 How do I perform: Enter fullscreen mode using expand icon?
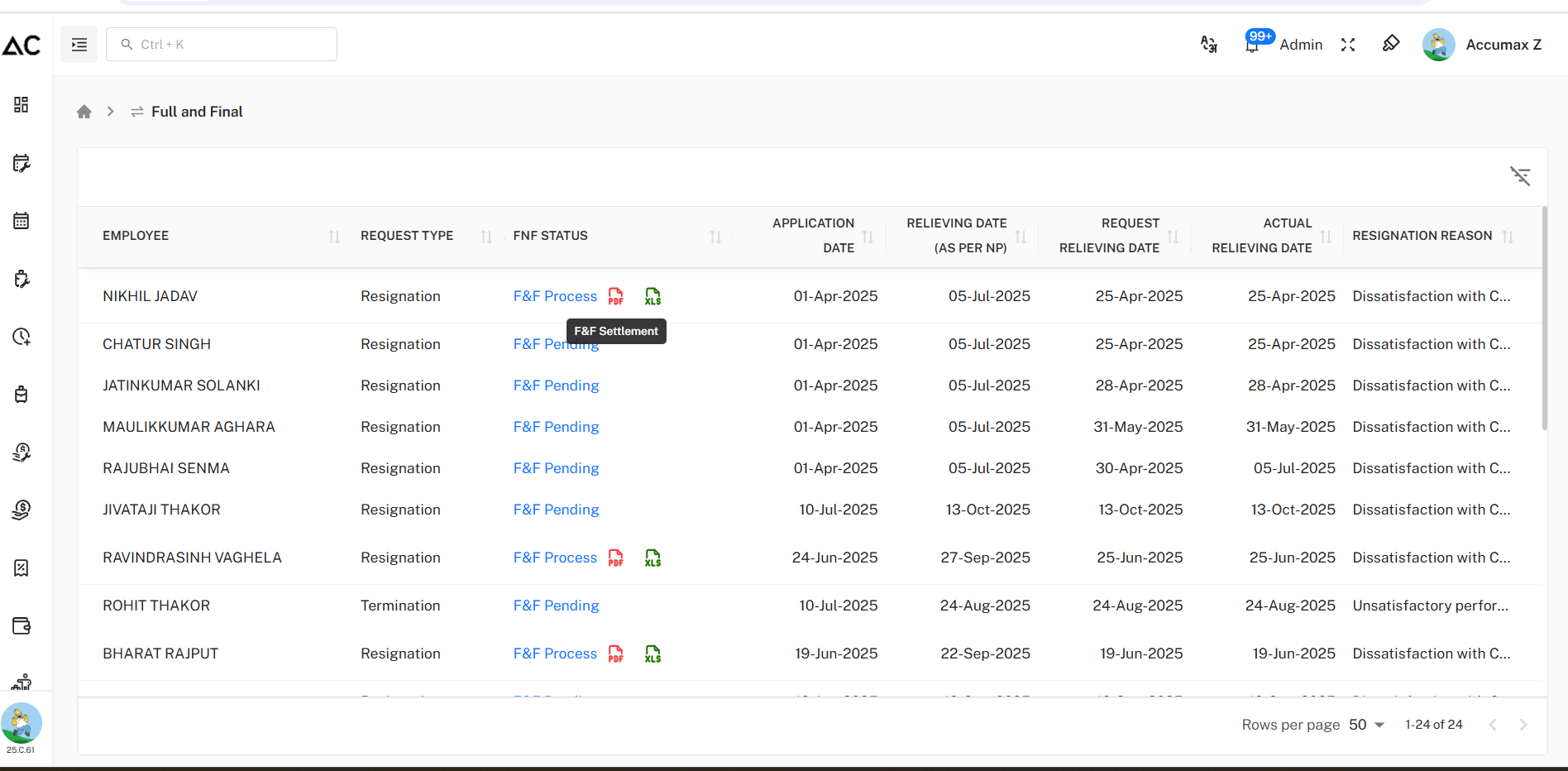click(x=1348, y=45)
